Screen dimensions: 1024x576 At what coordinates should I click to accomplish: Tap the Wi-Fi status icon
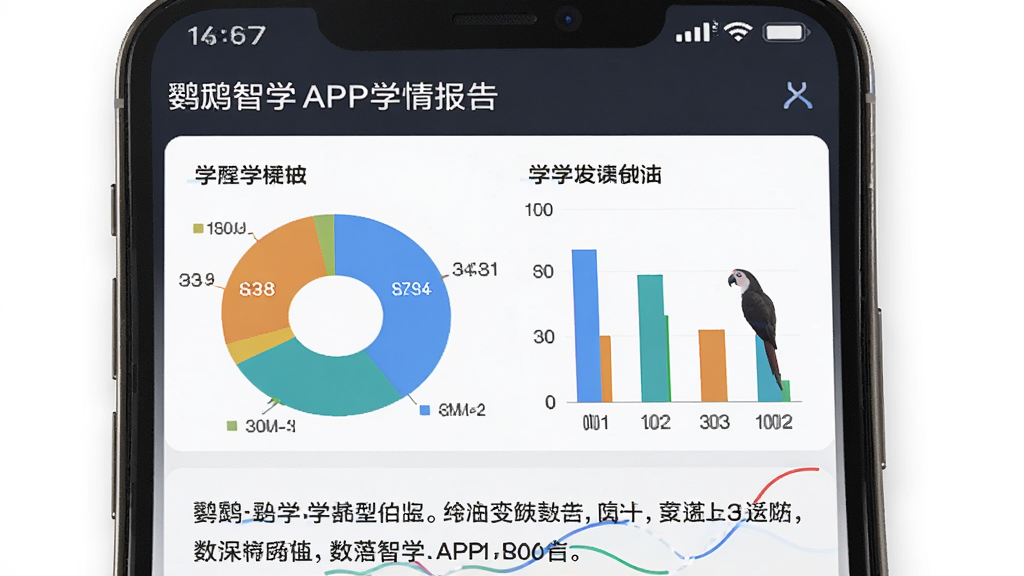coord(738,31)
